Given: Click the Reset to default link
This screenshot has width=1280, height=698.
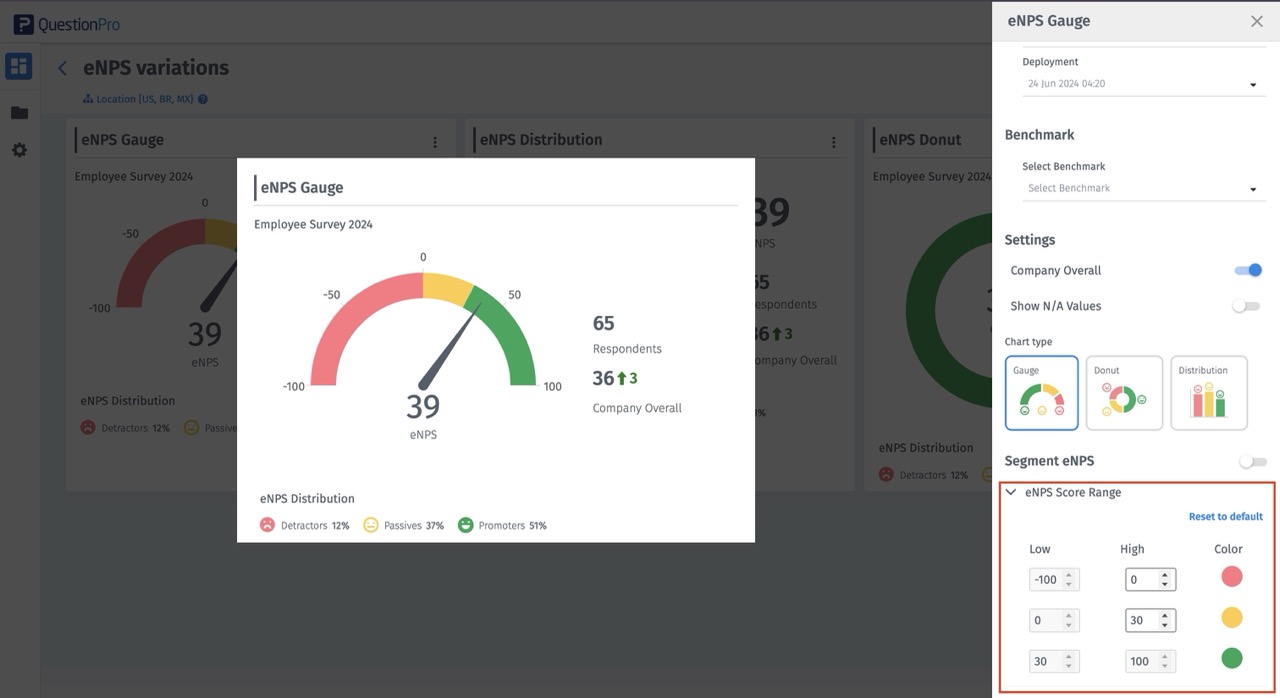Looking at the screenshot, I should (x=1225, y=517).
